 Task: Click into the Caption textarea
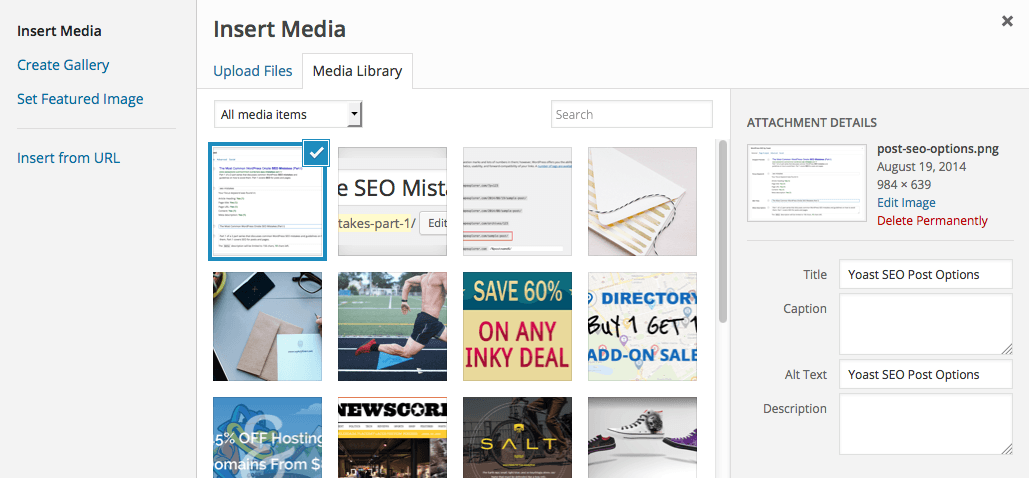pyautogui.click(x=926, y=324)
